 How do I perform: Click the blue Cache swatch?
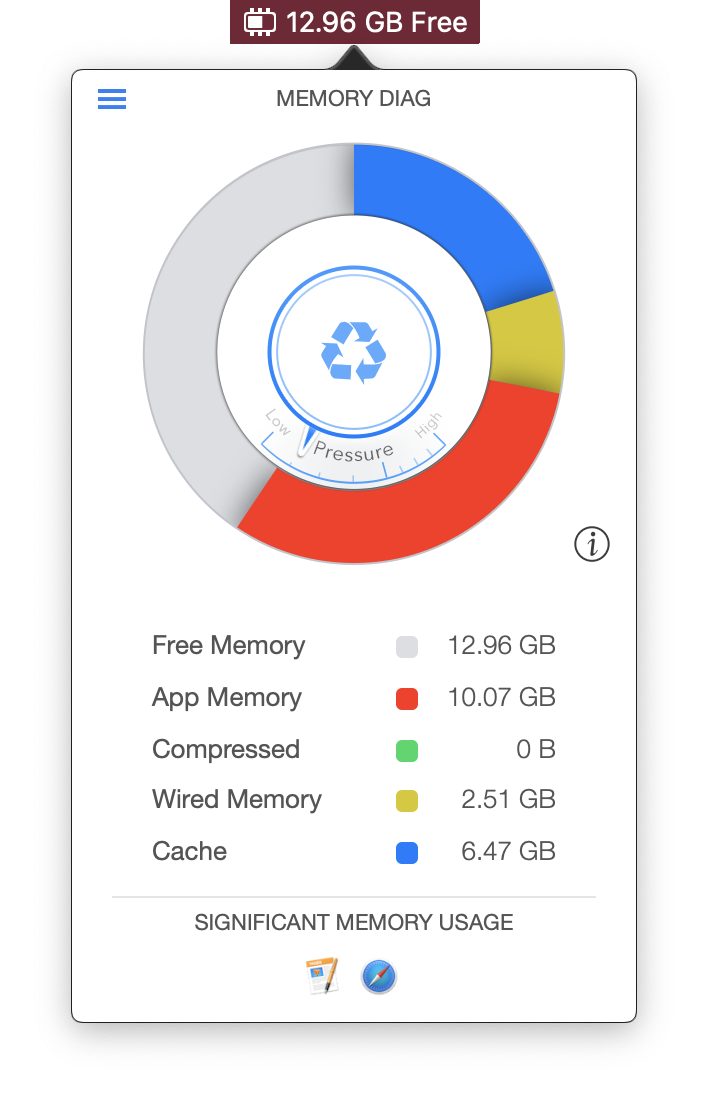pyautogui.click(x=407, y=852)
